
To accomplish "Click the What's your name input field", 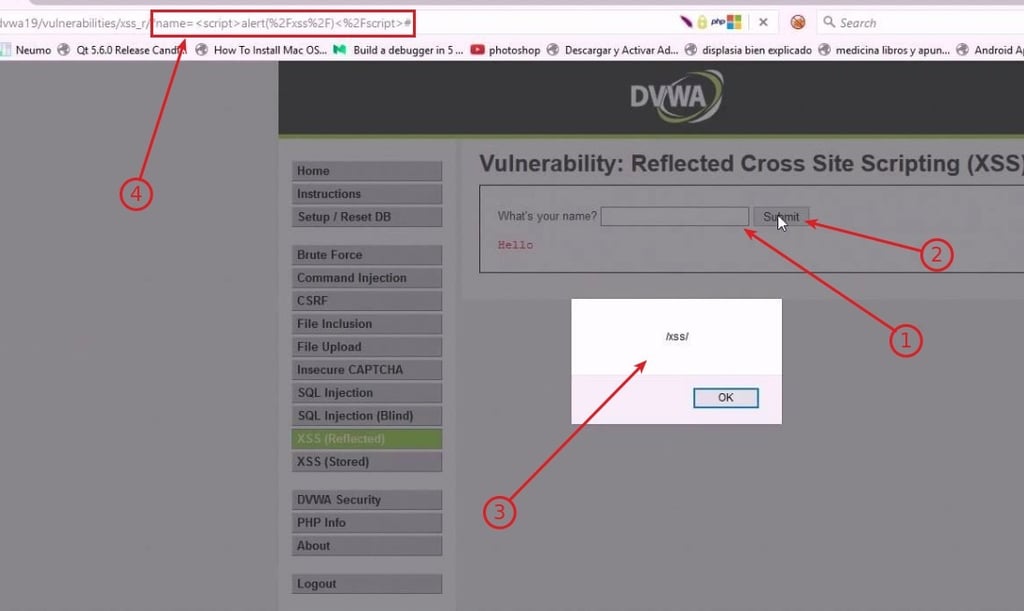I will pyautogui.click(x=675, y=216).
